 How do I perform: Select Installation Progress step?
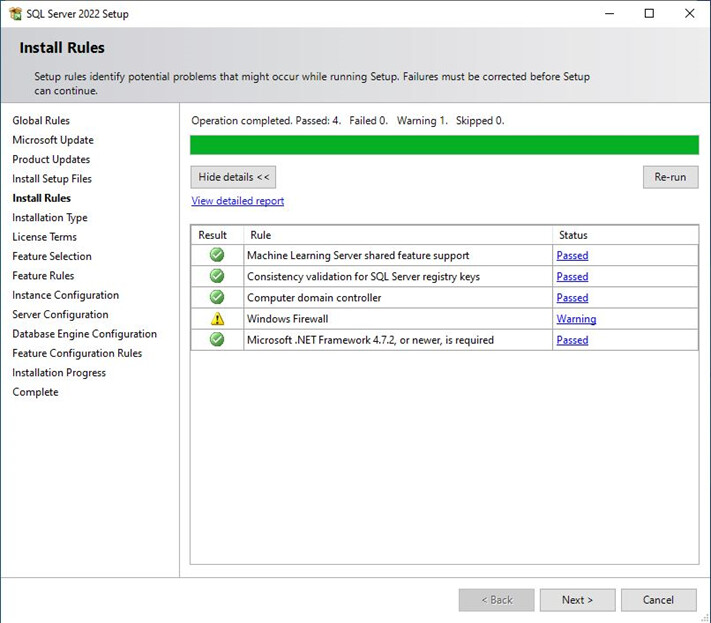59,373
